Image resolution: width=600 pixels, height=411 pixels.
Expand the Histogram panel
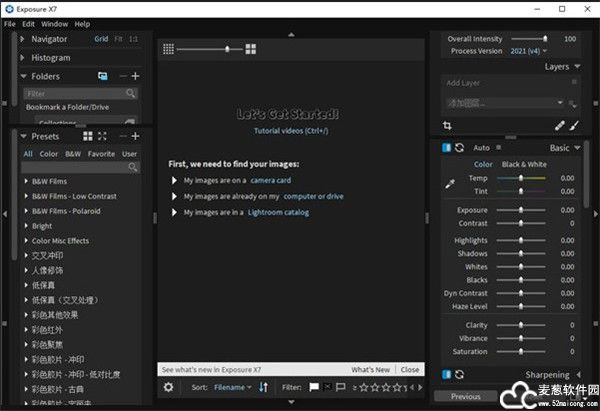(22, 58)
